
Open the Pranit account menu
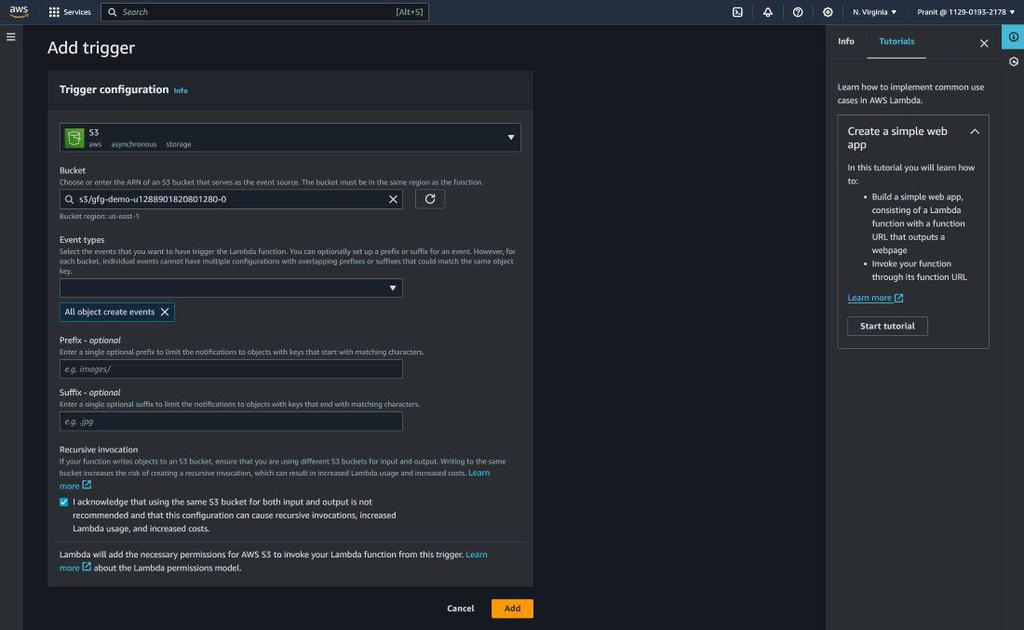click(x=966, y=12)
